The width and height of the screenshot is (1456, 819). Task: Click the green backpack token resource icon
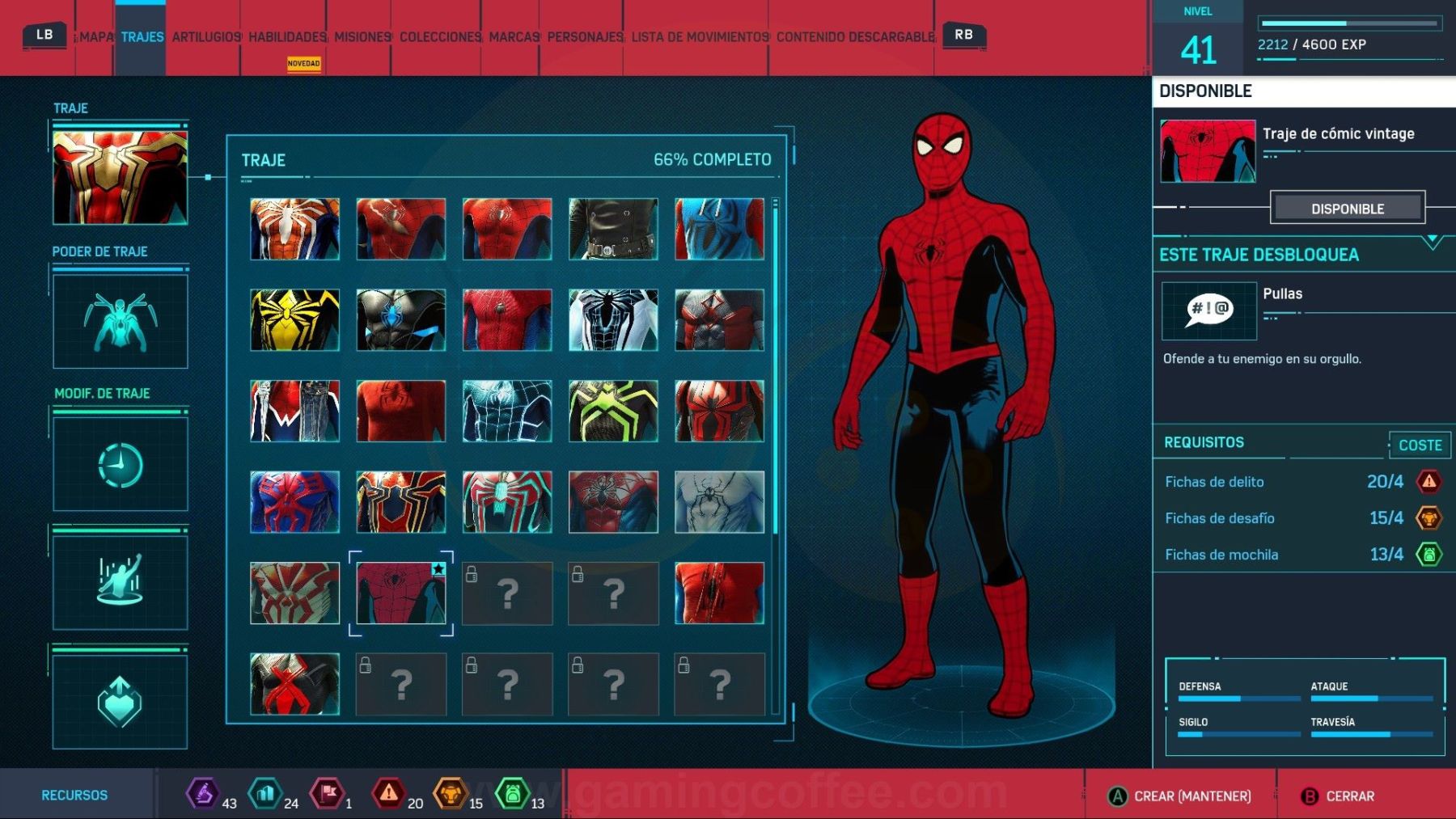512,794
